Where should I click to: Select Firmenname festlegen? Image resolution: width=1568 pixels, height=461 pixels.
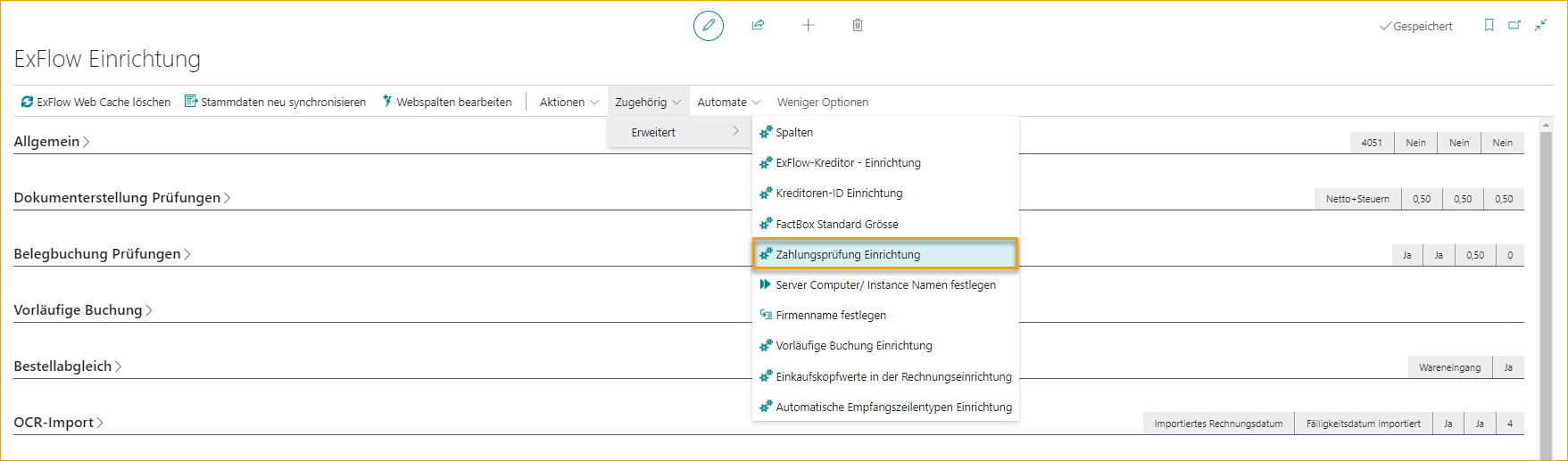click(x=885, y=315)
